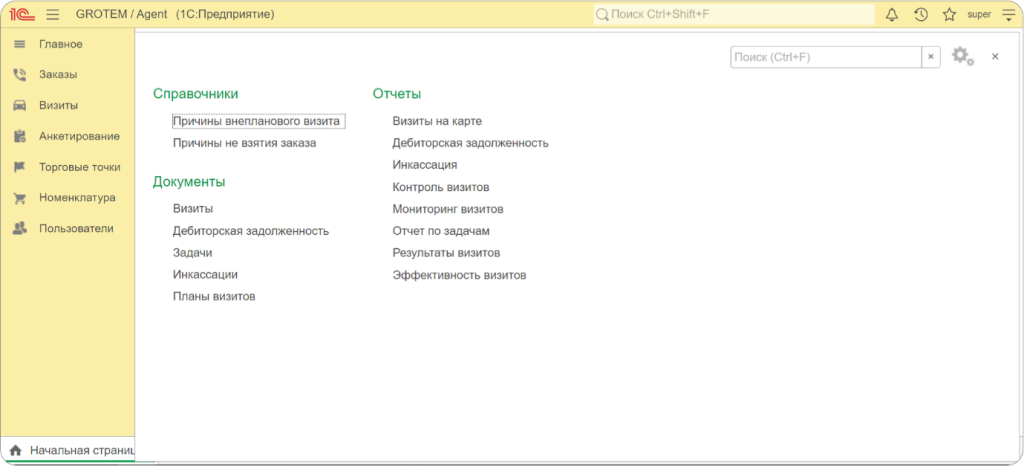1024x466 pixels.
Task: Open Причины не взятия заказа catalog
Action: [x=244, y=143]
